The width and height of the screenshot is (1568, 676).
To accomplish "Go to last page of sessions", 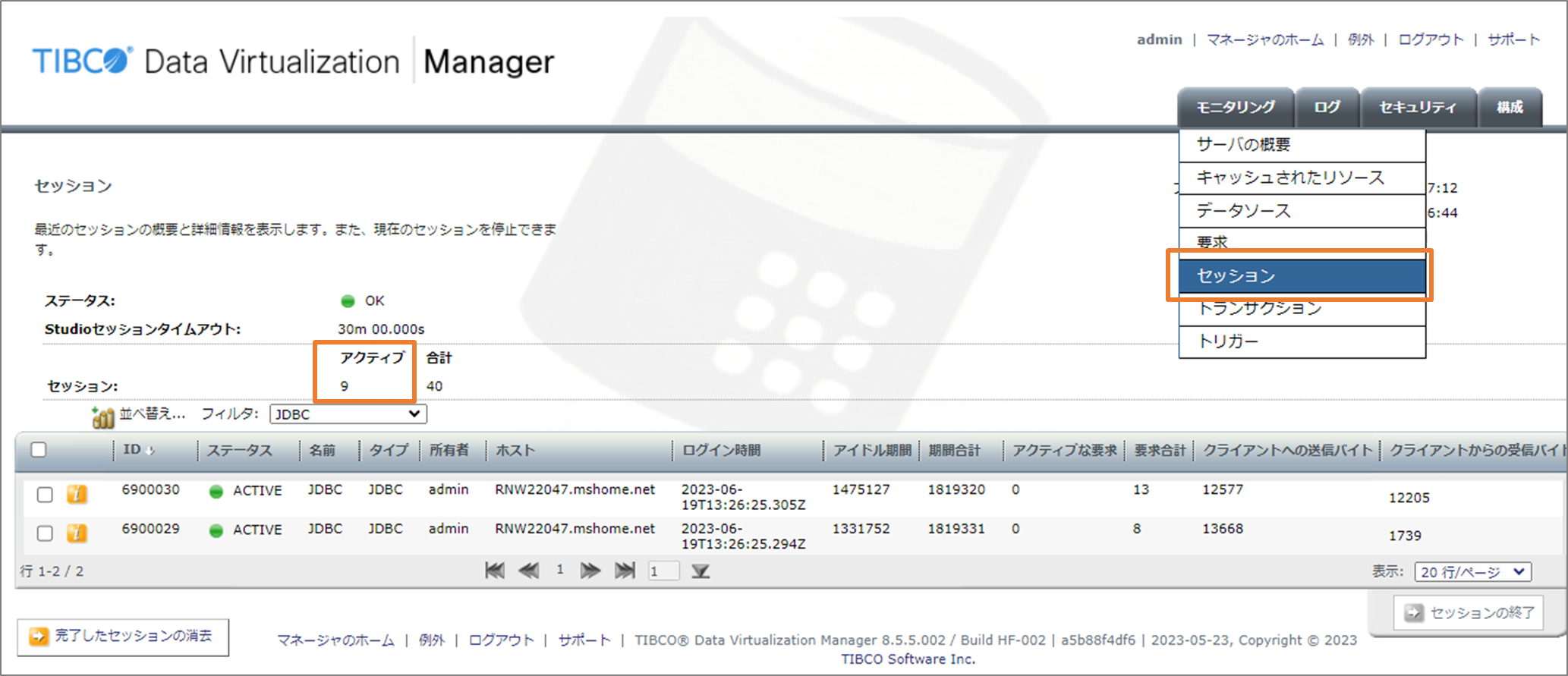I will pyautogui.click(x=625, y=571).
